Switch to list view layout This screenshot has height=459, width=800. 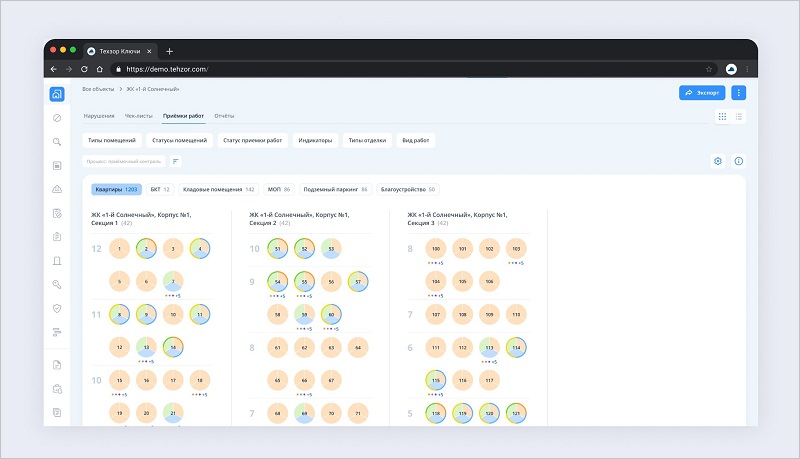pyautogui.click(x=739, y=117)
